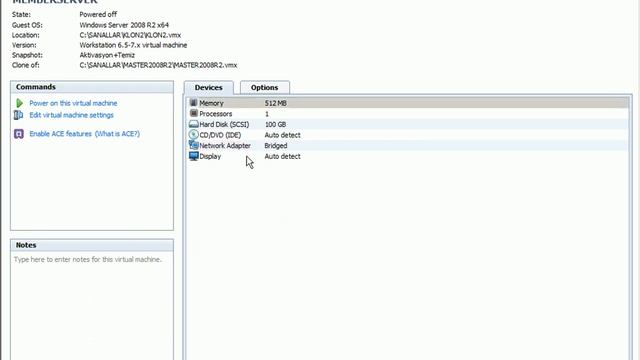Viewport: 640px width, 360px height.
Task: Click Enable ACE features link
Action: [x=60, y=134]
